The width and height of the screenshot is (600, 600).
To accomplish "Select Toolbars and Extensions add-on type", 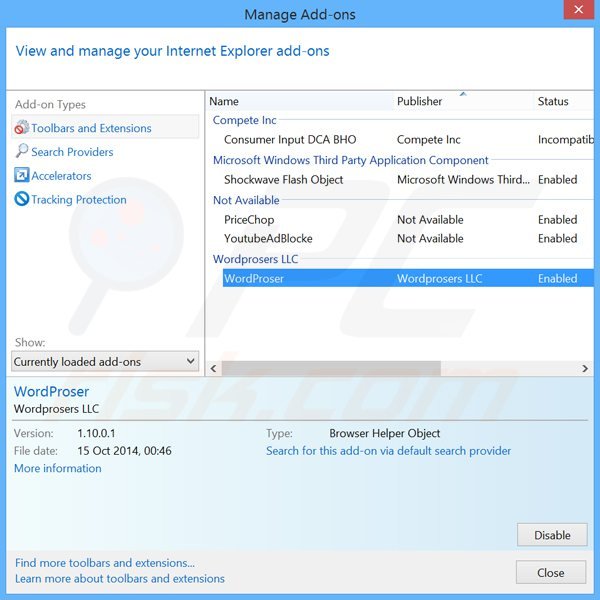I will coord(105,128).
